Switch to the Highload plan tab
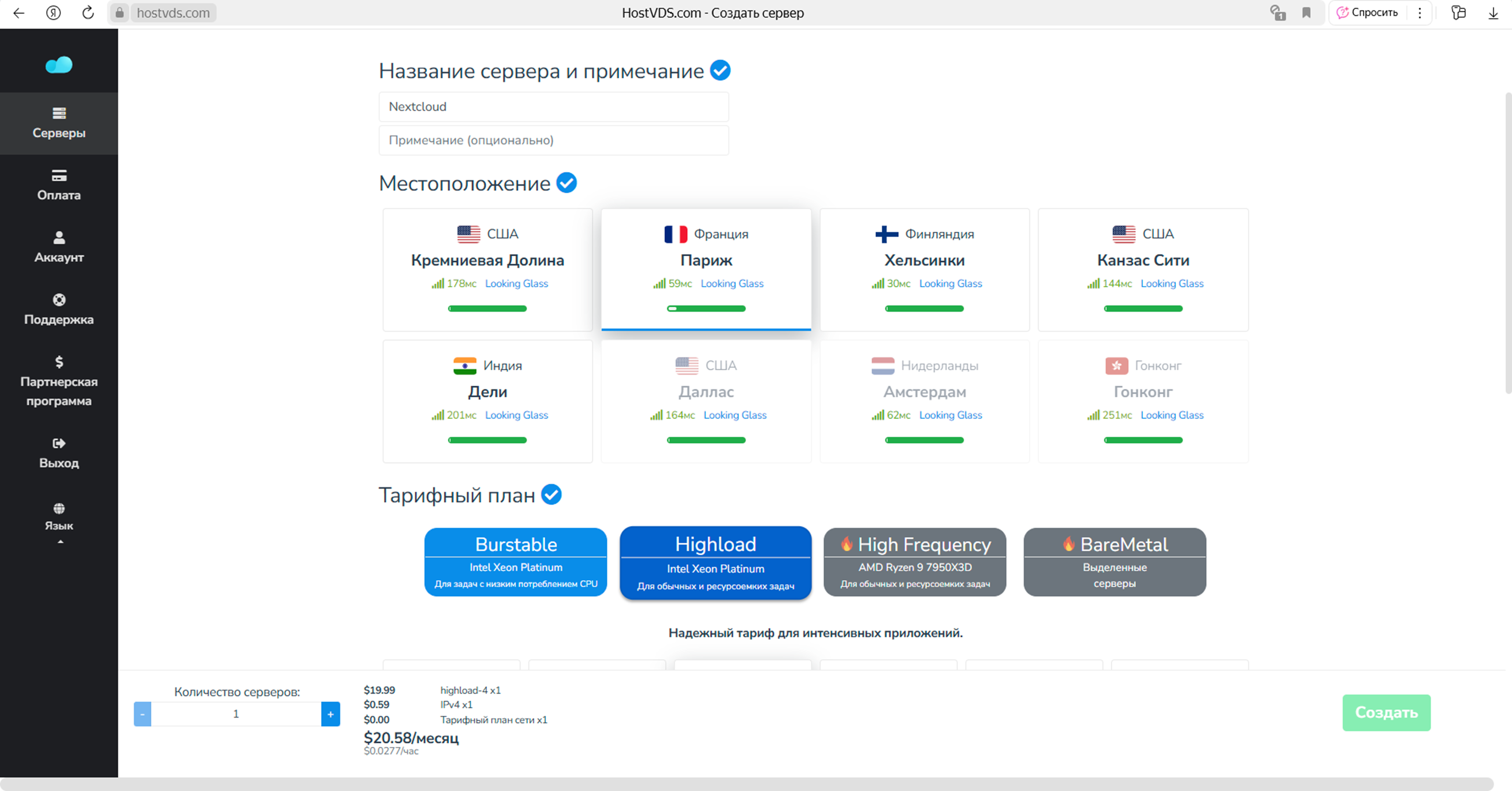Image resolution: width=1512 pixels, height=791 pixels. (x=715, y=562)
